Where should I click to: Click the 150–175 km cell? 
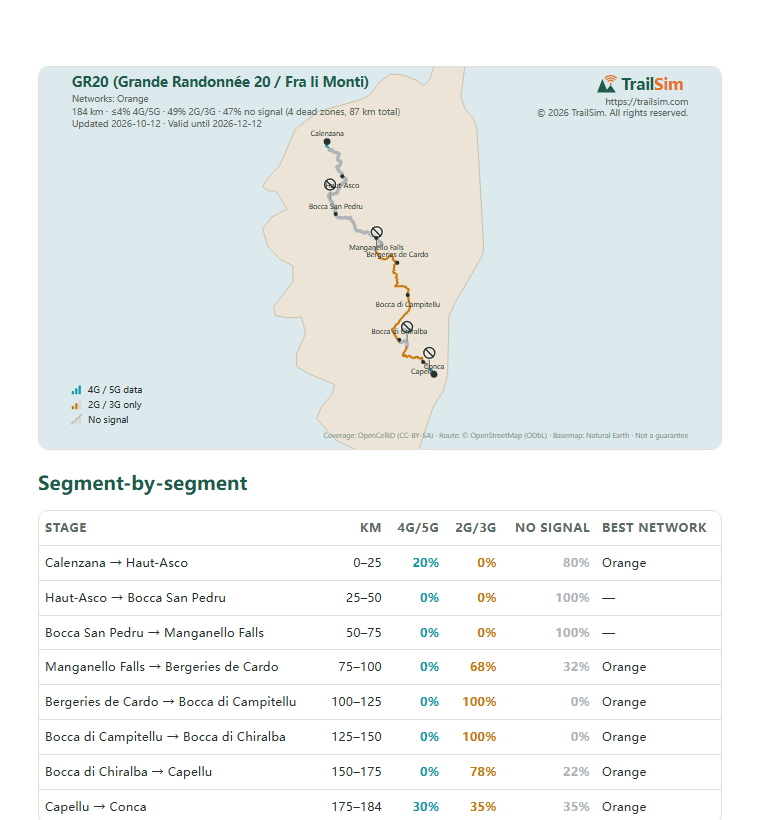point(356,772)
